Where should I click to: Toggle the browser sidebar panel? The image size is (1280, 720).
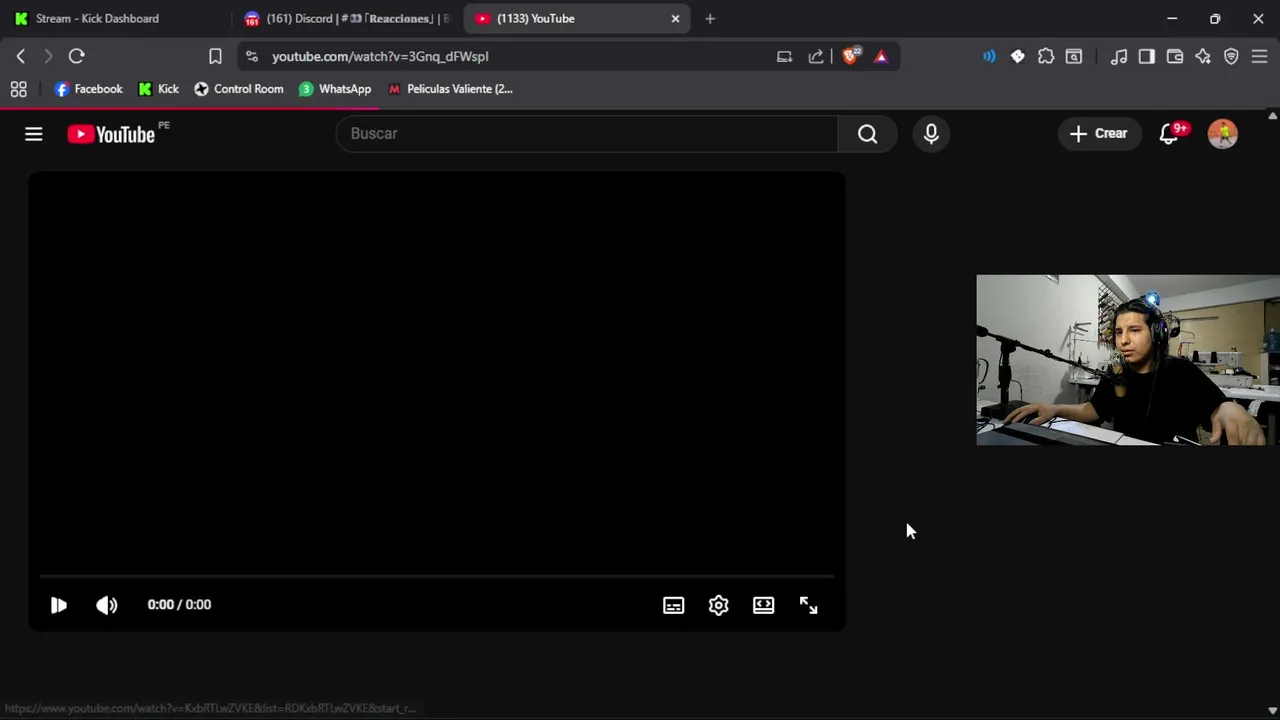point(1147,56)
